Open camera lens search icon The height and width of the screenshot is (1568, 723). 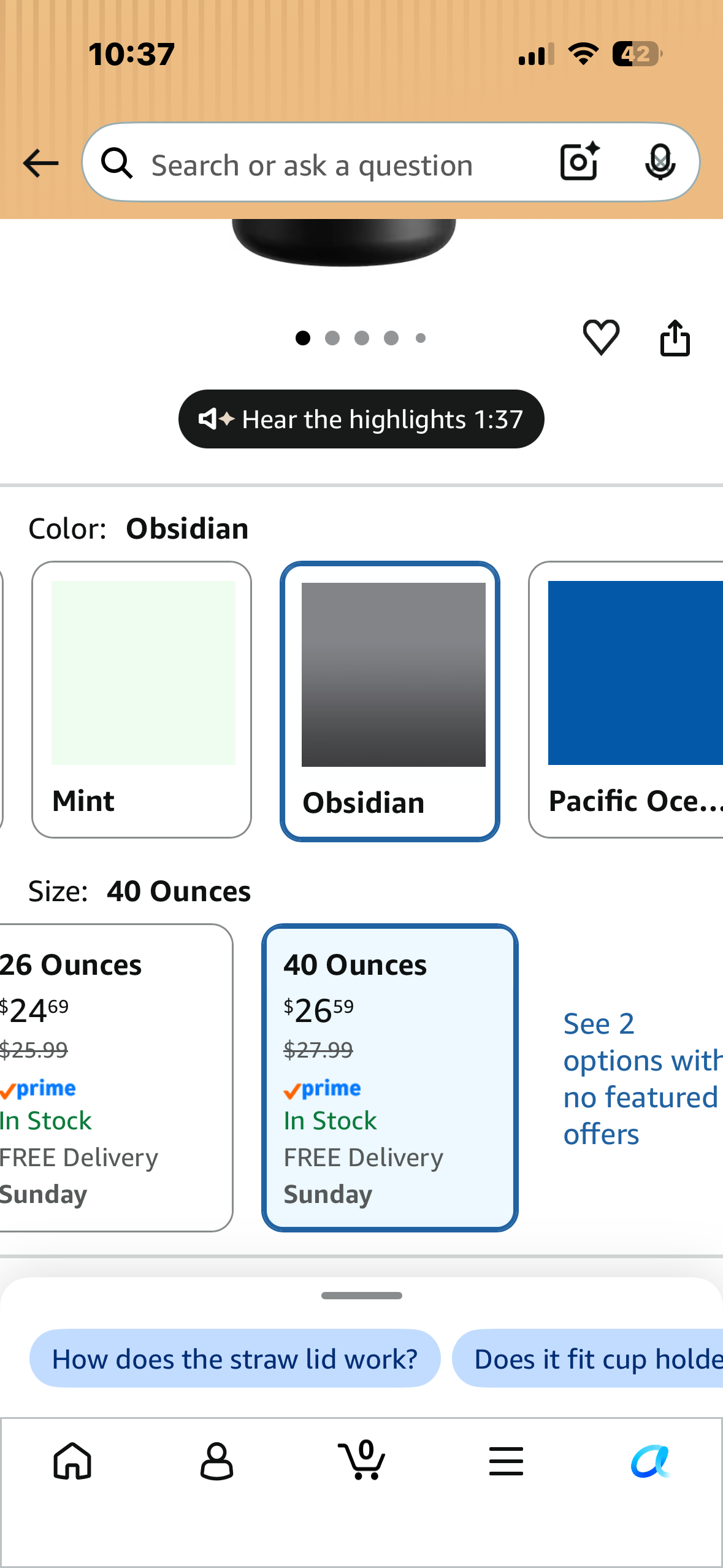click(x=580, y=162)
